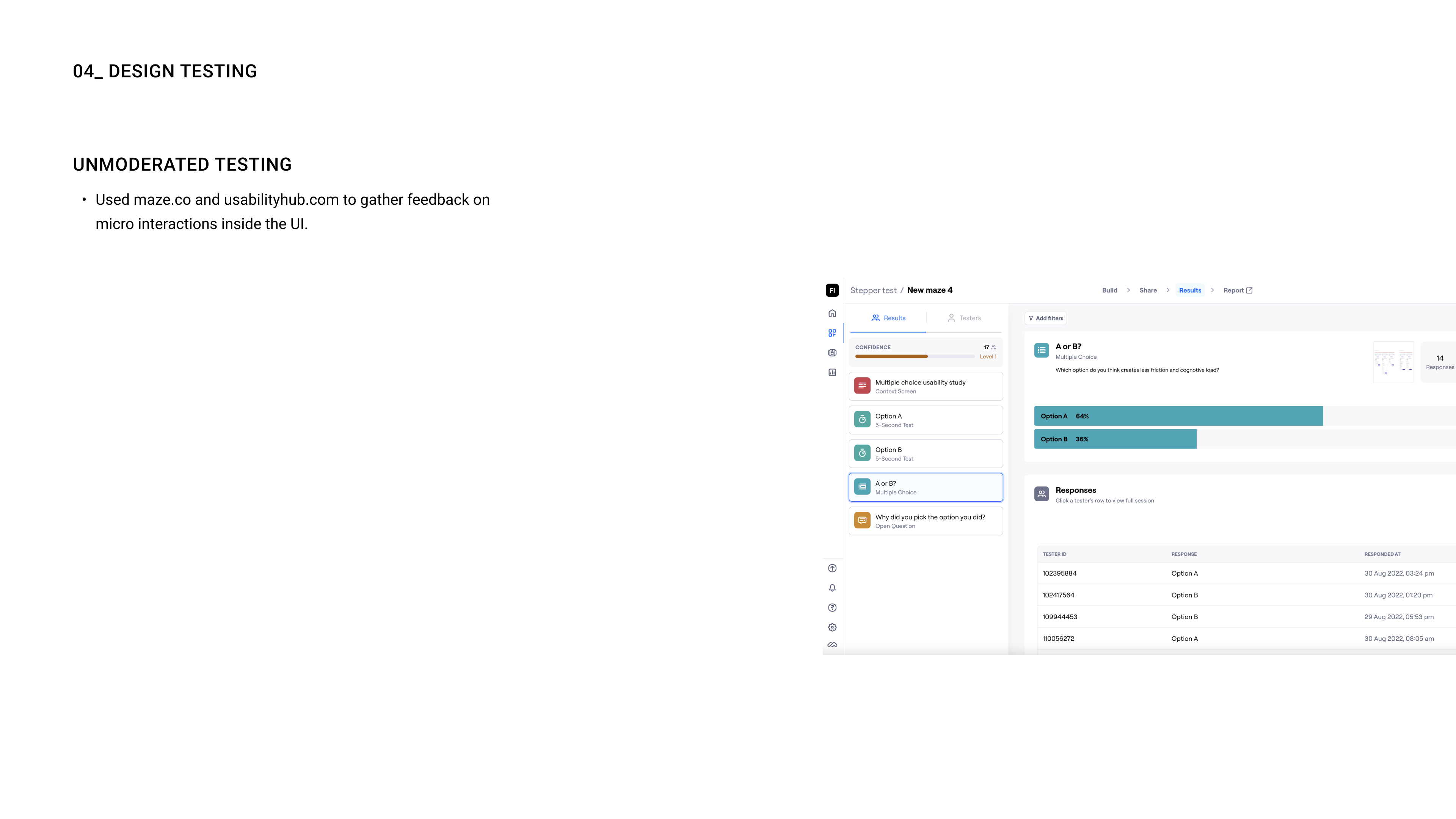Open the testers panel sidebar icon
1456x819 pixels.
tap(832, 353)
